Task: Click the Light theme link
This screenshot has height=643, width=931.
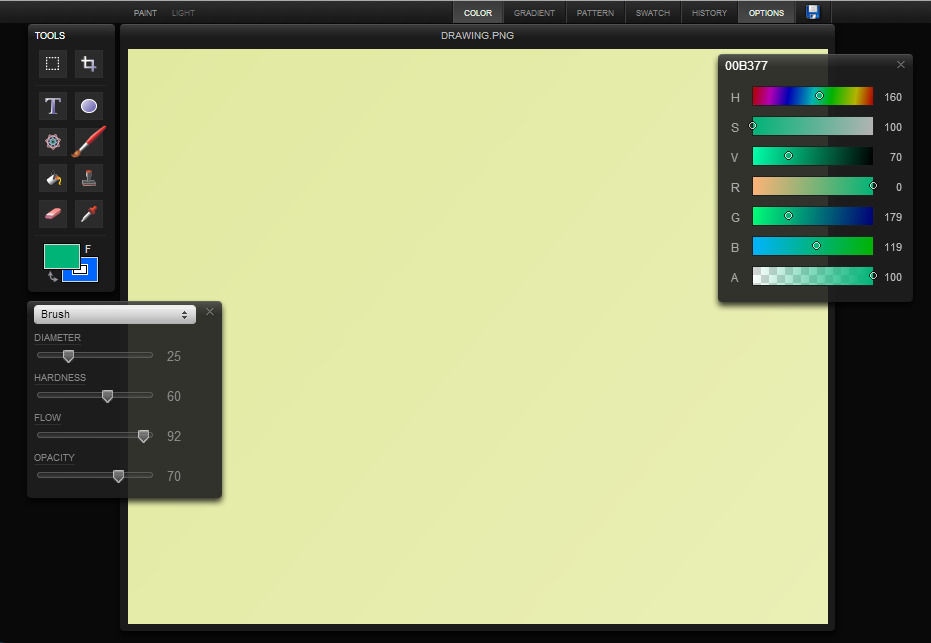Action: 183,13
